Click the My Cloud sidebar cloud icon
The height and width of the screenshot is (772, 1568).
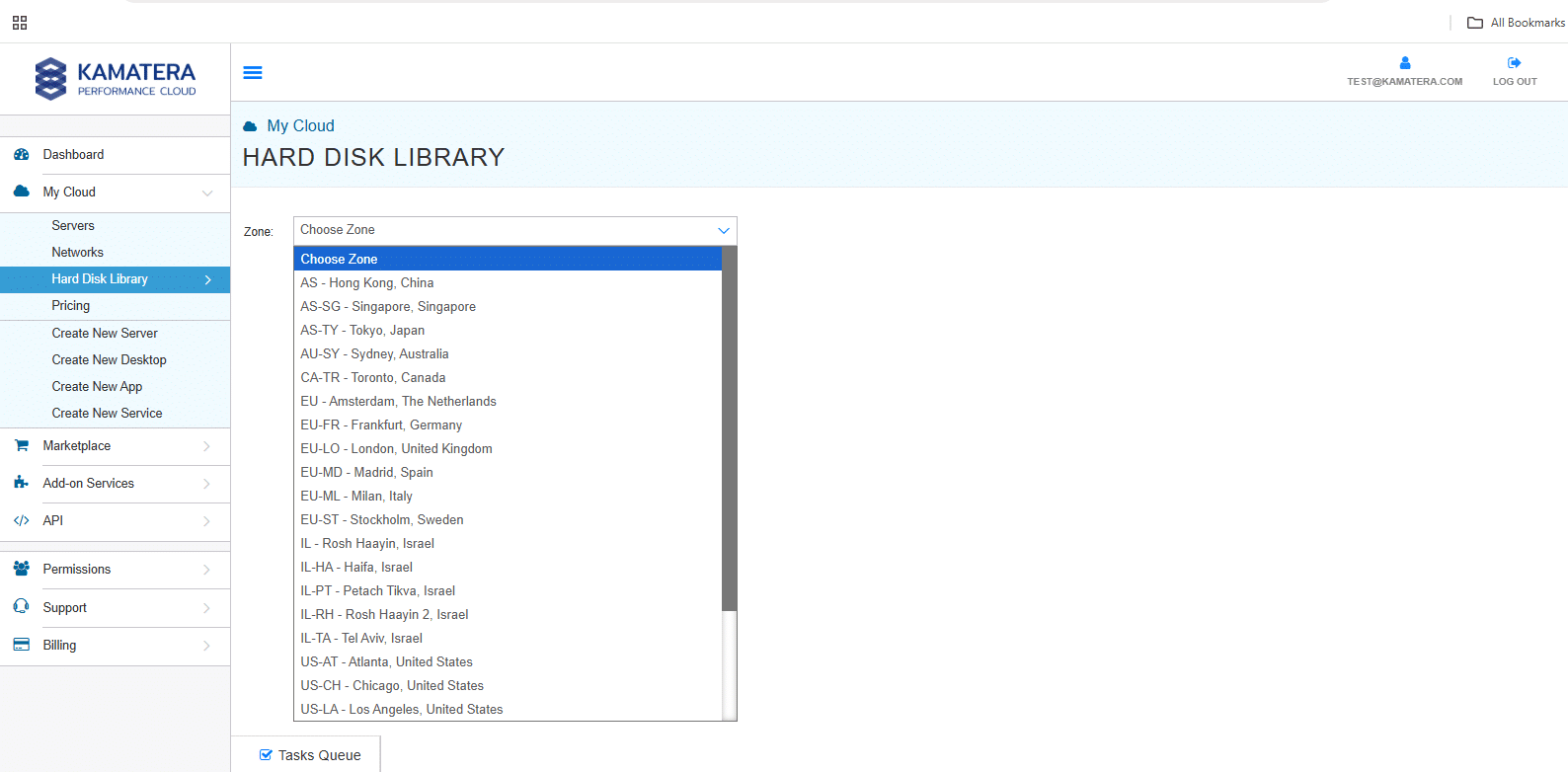pyautogui.click(x=22, y=192)
